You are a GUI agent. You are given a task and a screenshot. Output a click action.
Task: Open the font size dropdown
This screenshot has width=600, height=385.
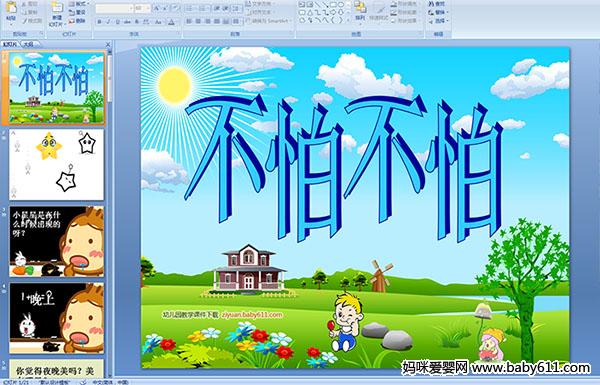pos(148,8)
